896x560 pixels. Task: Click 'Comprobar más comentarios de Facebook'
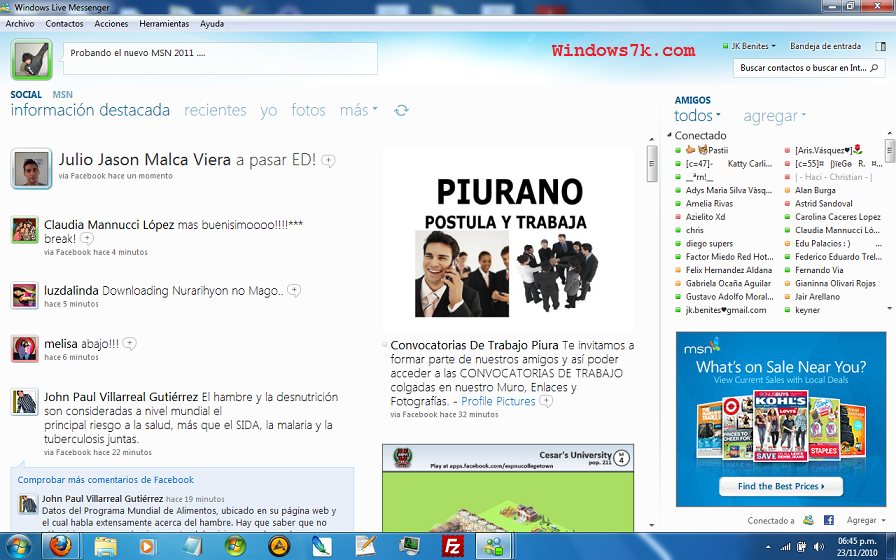pos(106,480)
